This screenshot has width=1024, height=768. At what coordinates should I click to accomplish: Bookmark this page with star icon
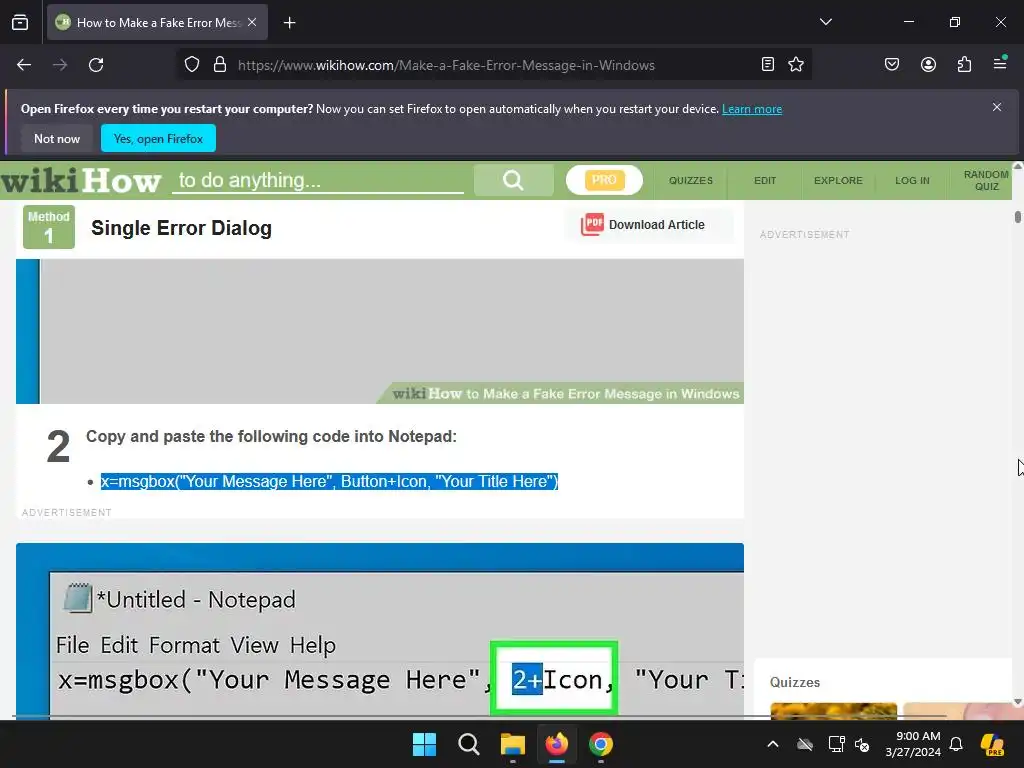(795, 64)
